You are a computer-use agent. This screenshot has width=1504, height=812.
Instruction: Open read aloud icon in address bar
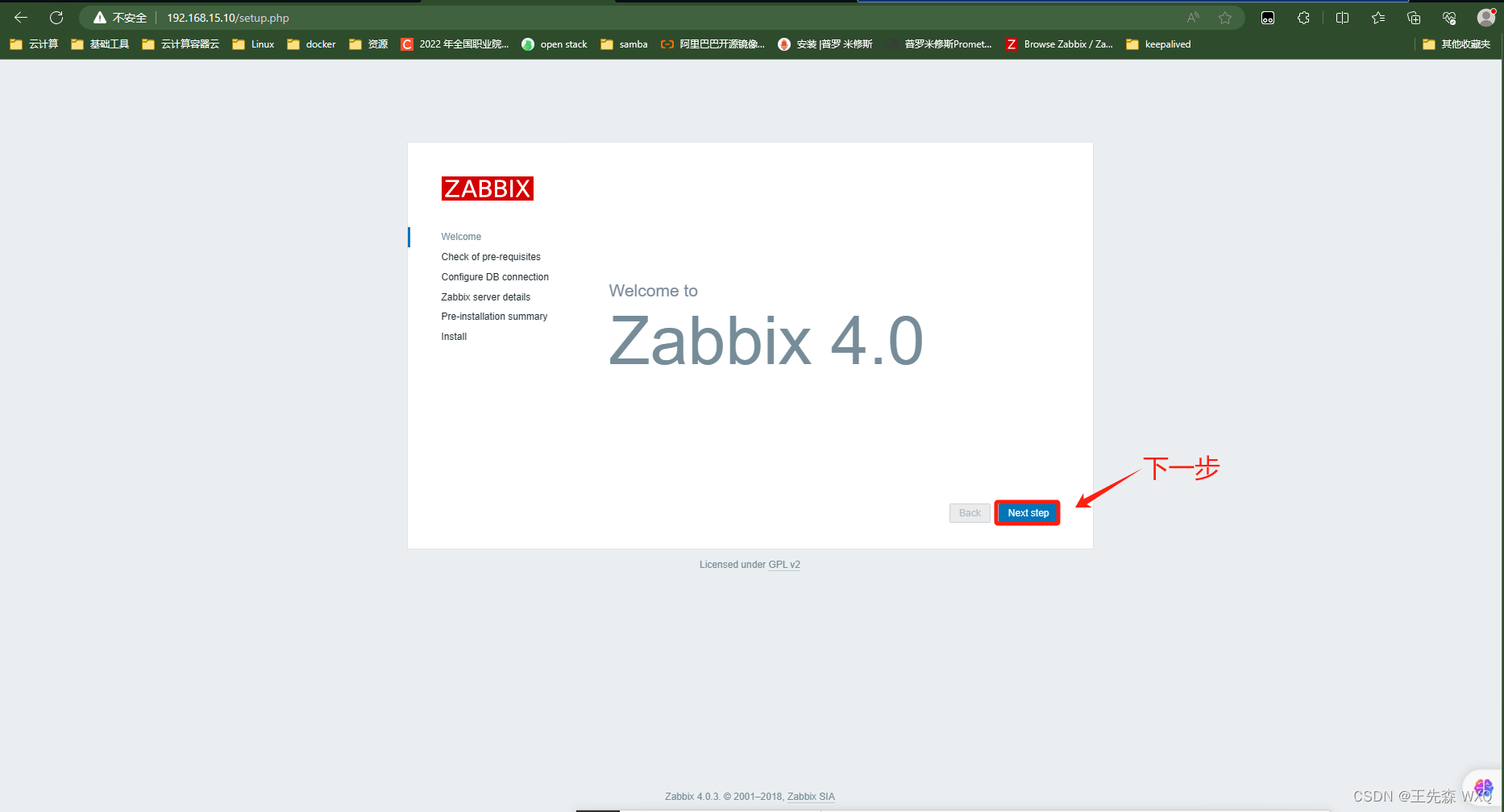click(x=1193, y=18)
